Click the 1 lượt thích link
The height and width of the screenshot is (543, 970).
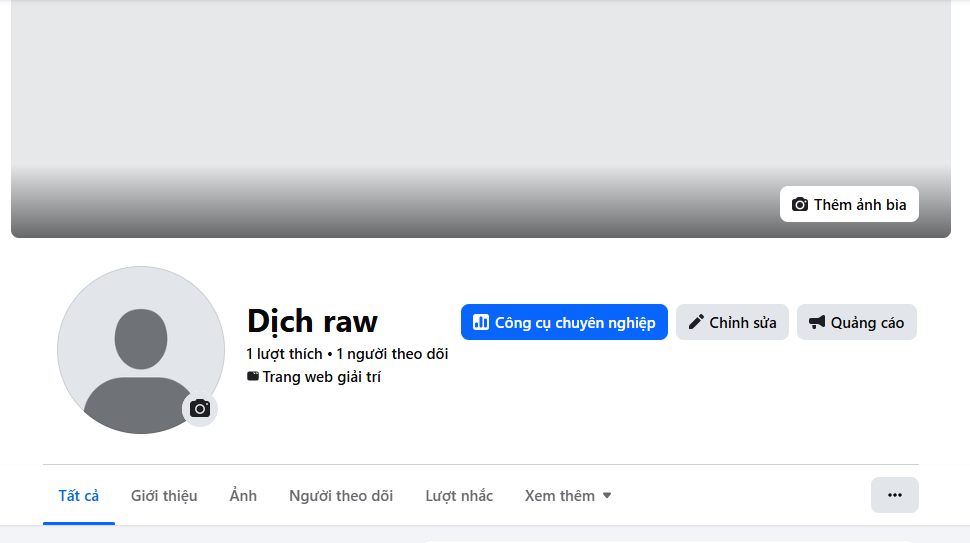click(x=284, y=354)
